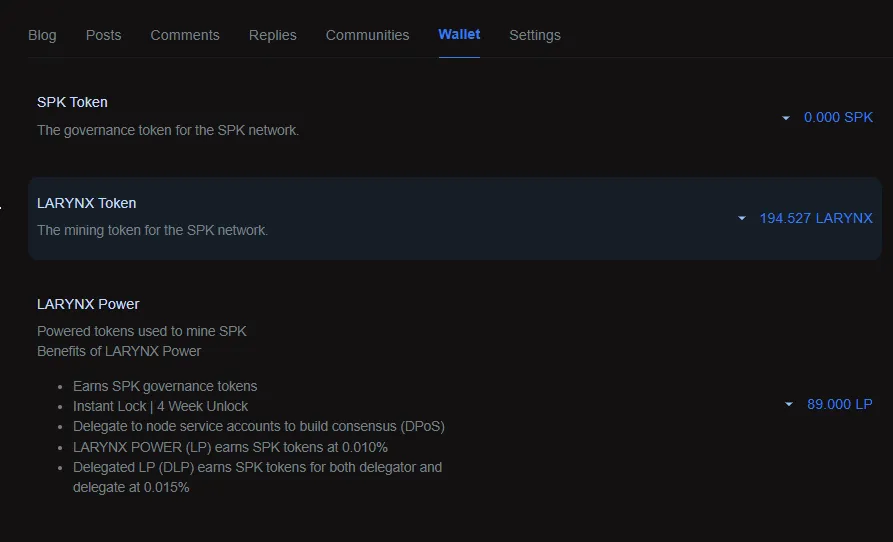The height and width of the screenshot is (542, 893).
Task: Click 'Instant Lock | 4 Week Unlock' bullet
Action: point(161,406)
